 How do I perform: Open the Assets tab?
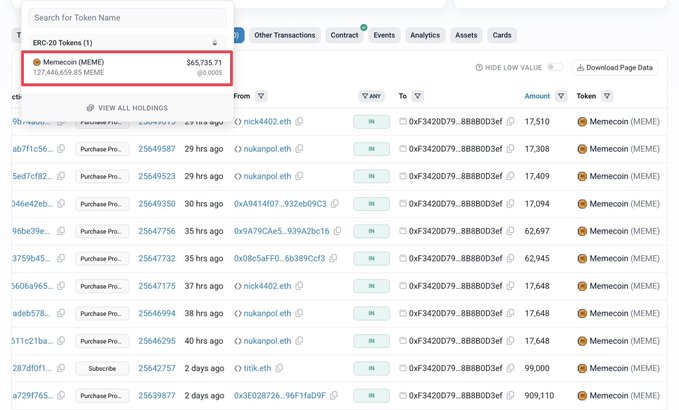(x=466, y=35)
